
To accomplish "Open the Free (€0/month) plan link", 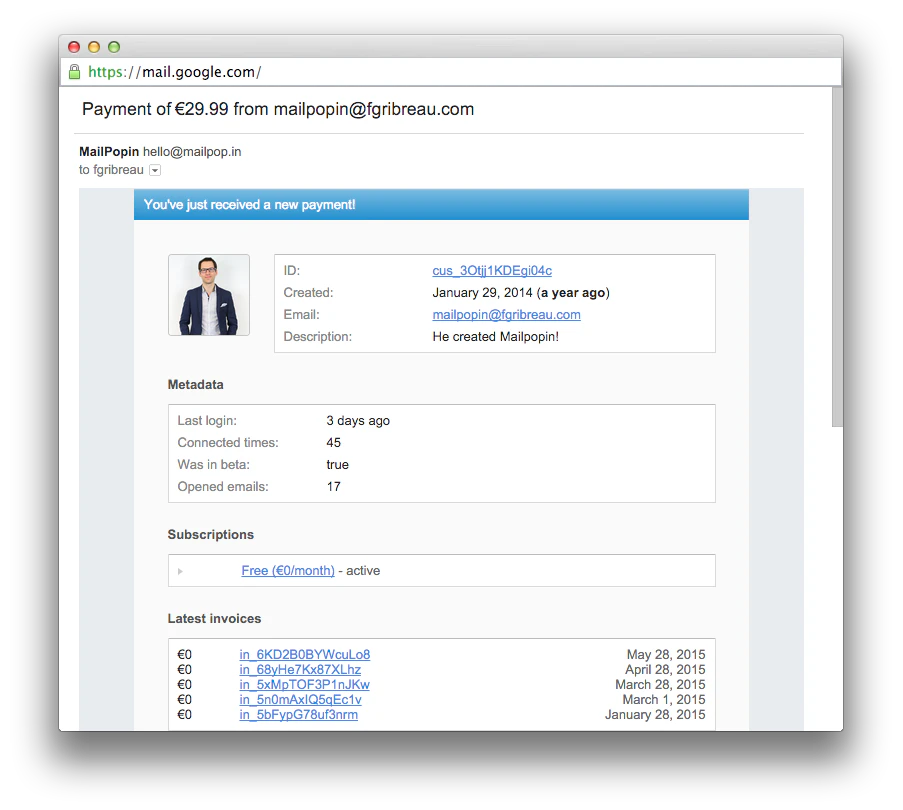I will [288, 571].
